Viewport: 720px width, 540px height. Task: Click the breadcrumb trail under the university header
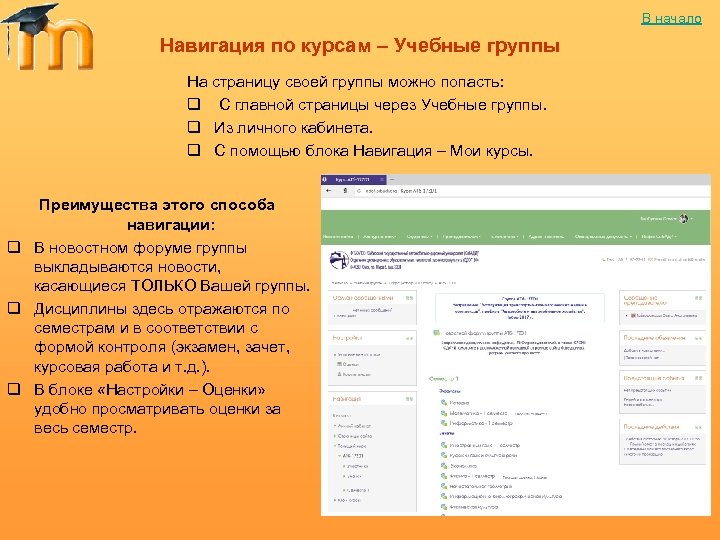click(x=394, y=282)
